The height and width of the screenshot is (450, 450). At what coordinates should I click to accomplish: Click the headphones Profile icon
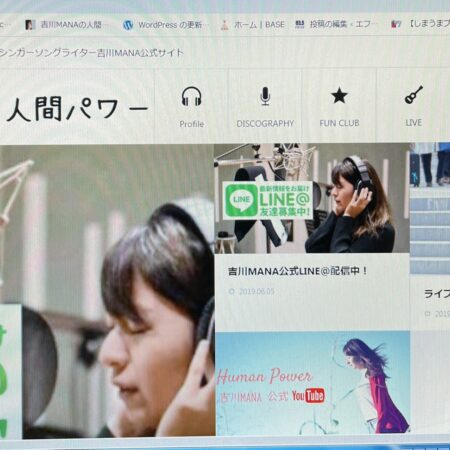pyautogui.click(x=192, y=96)
